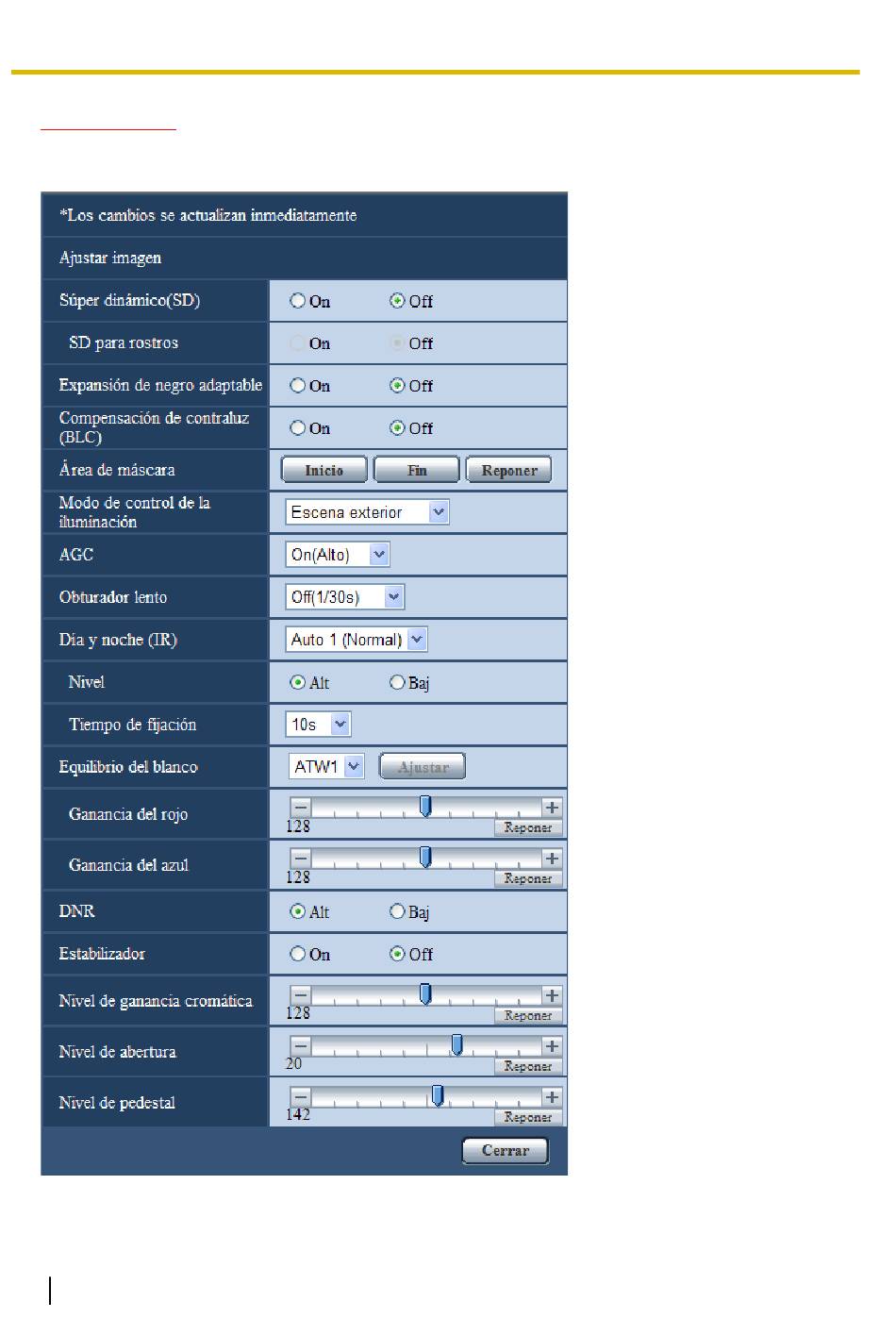Reset Ganancia del rojo with Reponer

click(528, 828)
